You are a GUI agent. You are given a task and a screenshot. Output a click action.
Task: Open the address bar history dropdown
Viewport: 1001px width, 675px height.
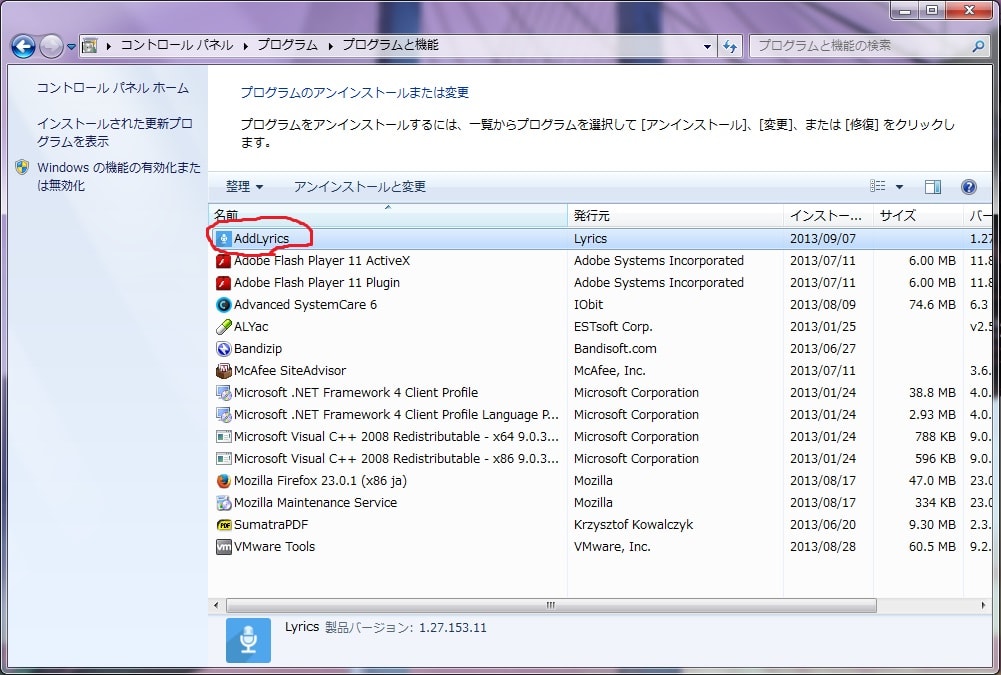point(707,46)
